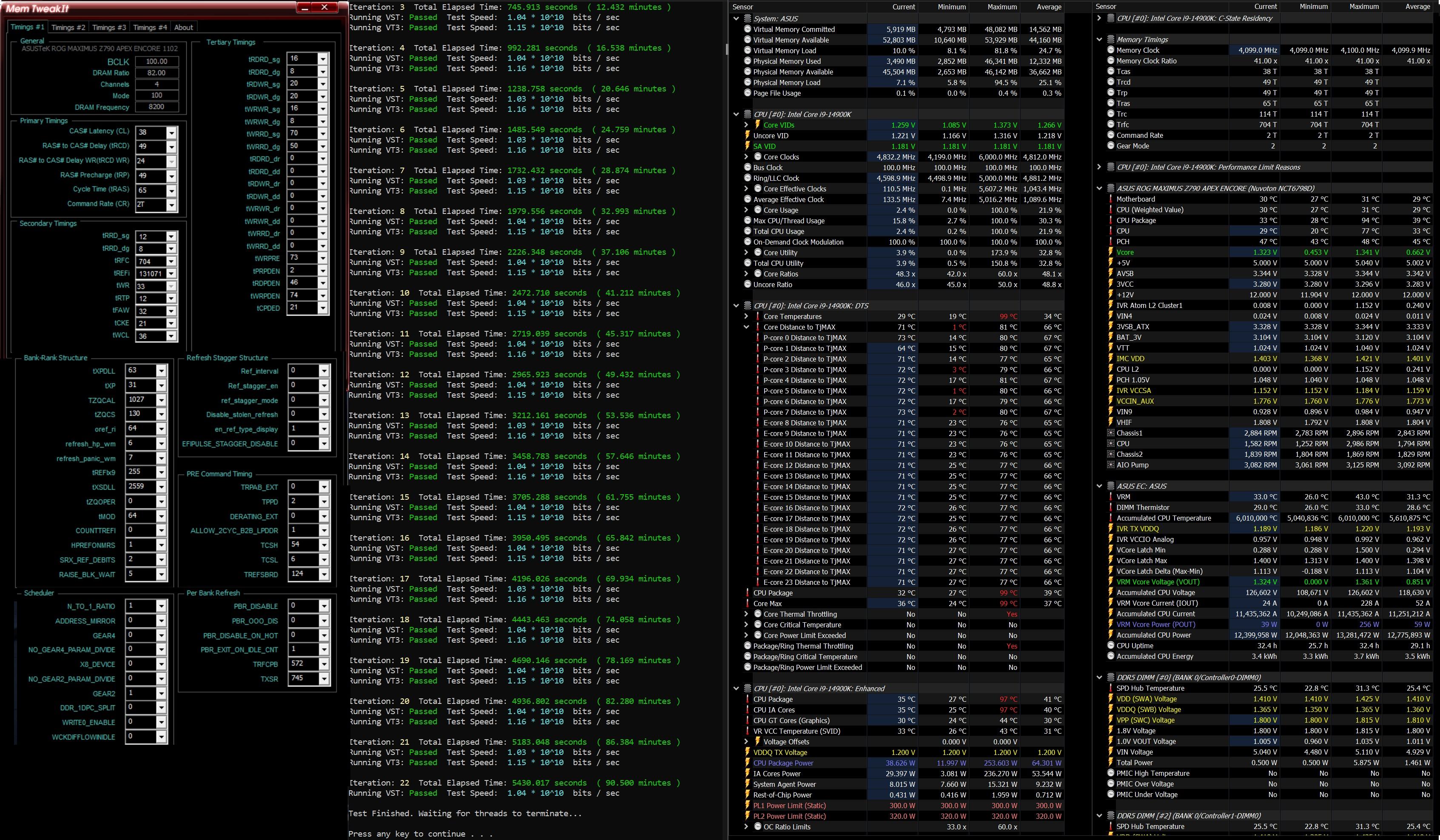Click the fan icon beside Chassis1
Viewport: 1440px width, 840px height.
point(1110,433)
